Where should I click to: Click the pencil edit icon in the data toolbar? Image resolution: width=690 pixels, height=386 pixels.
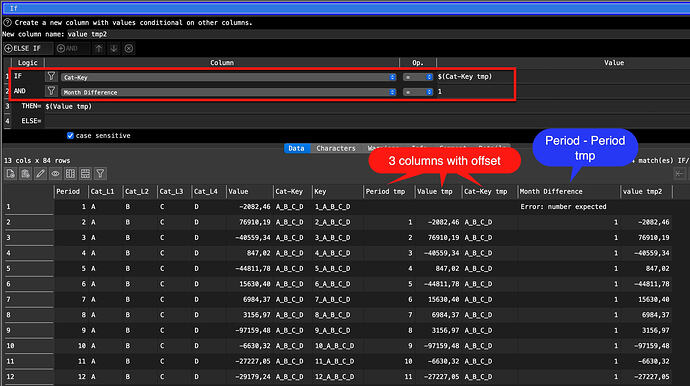(x=40, y=174)
